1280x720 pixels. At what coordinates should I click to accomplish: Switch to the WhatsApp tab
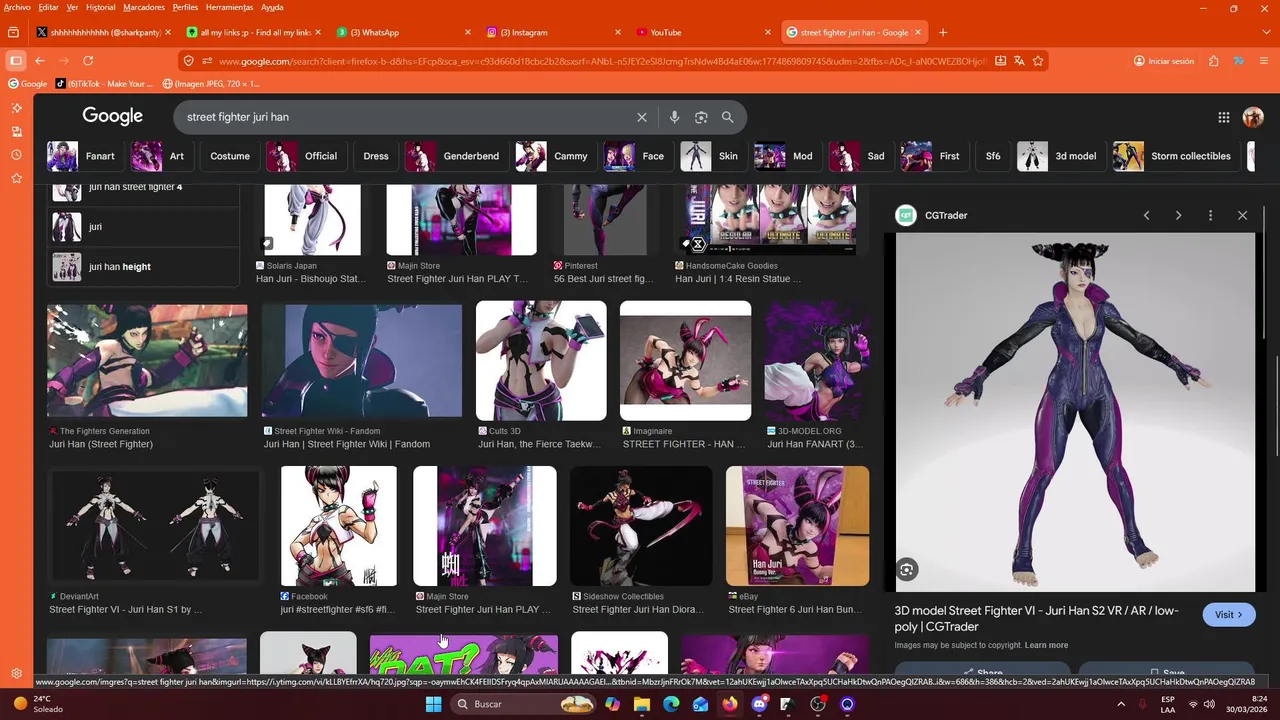(404, 32)
